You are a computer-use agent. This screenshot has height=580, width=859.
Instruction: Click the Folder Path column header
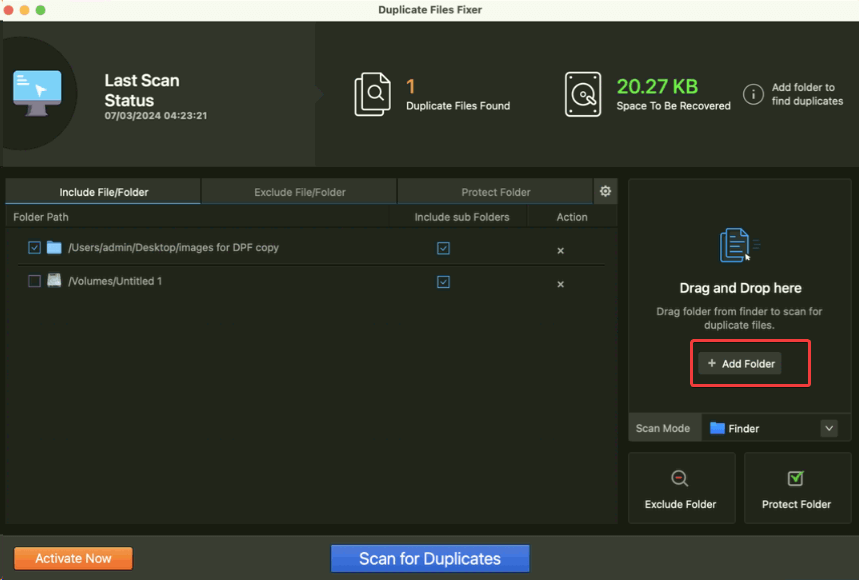click(41, 217)
